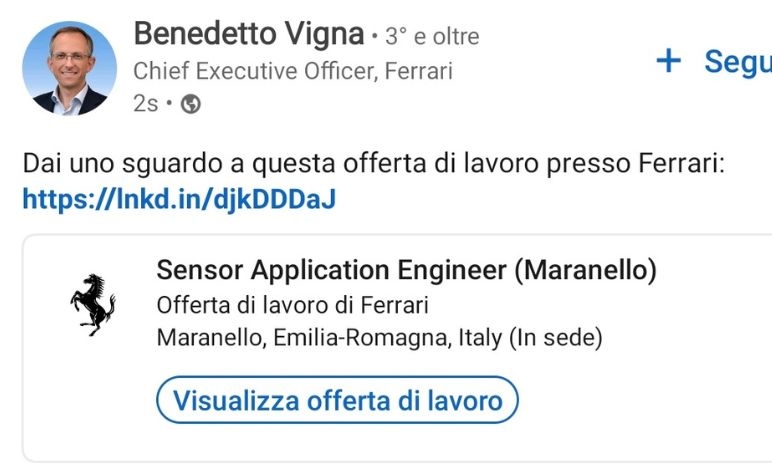Click the globe public visibility icon
The height and width of the screenshot is (469, 772).
pyautogui.click(x=191, y=104)
